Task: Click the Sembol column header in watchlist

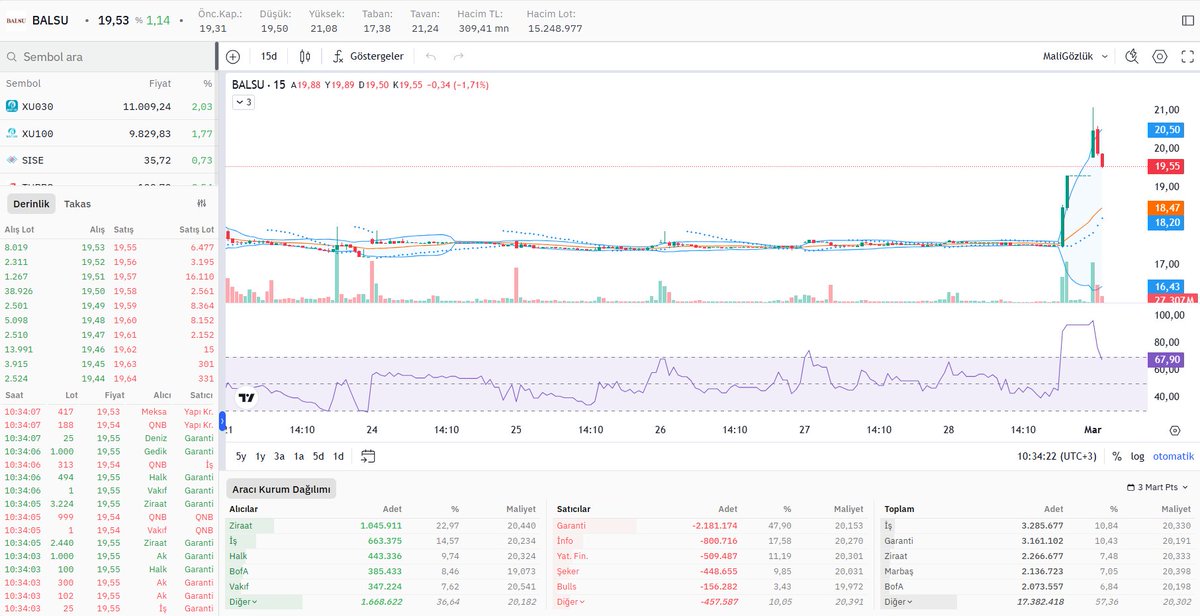Action: click(23, 84)
